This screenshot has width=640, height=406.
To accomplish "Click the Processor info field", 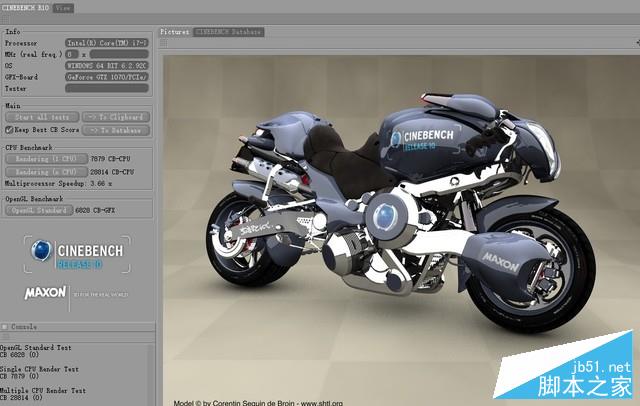I will pyautogui.click(x=107, y=43).
